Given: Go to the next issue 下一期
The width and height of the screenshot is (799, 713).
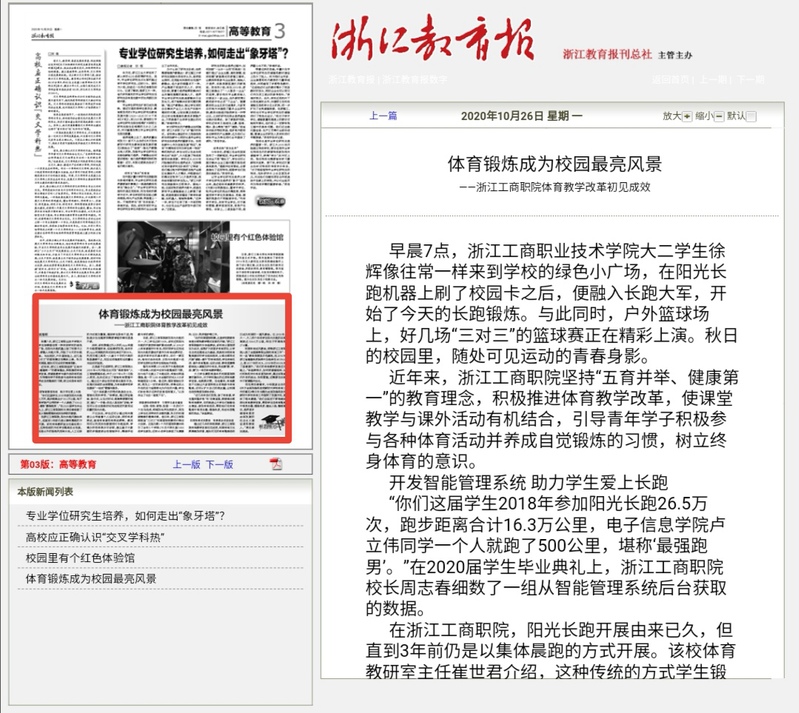Looking at the screenshot, I should coord(751,78).
